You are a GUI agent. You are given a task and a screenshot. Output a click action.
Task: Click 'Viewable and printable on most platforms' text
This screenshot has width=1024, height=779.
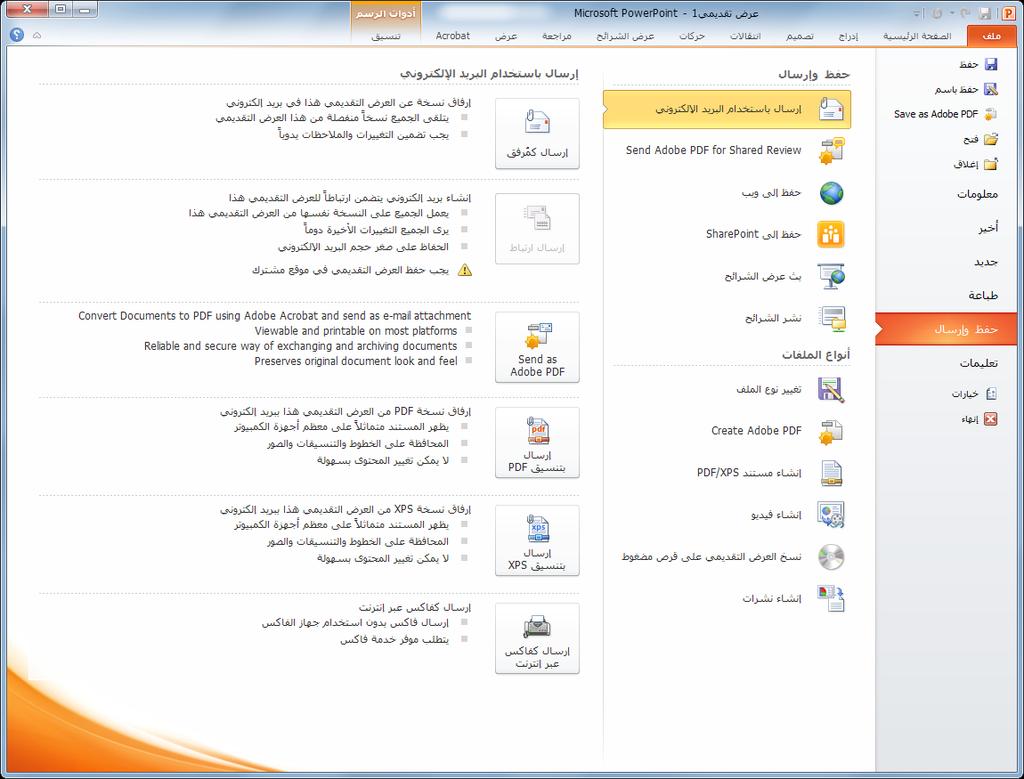click(356, 331)
